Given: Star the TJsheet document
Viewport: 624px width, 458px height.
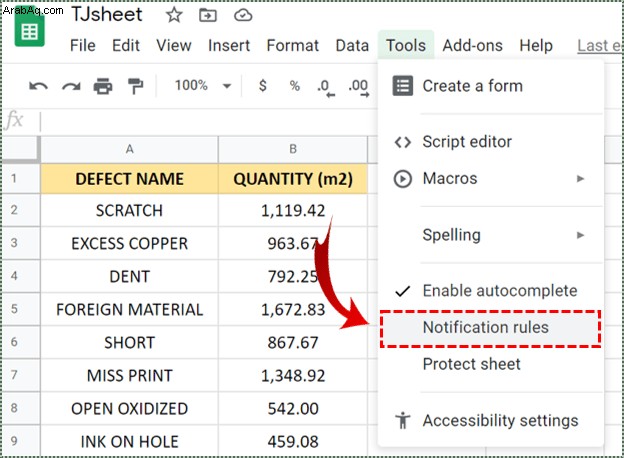Looking at the screenshot, I should [174, 15].
